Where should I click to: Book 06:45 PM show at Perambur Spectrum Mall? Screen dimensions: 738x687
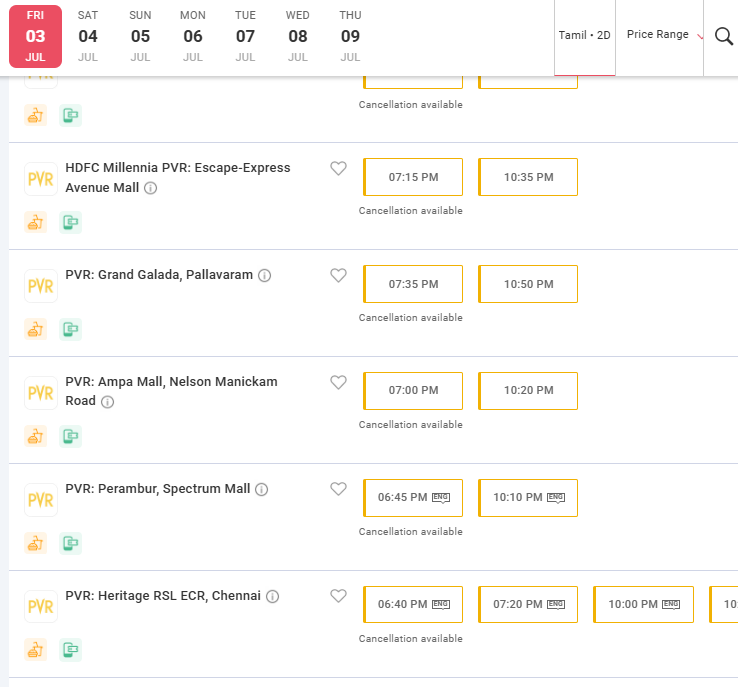413,498
